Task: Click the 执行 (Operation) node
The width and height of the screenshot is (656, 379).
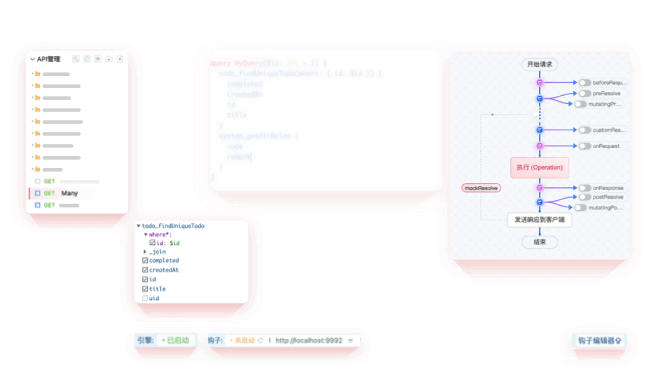Action: click(x=539, y=168)
